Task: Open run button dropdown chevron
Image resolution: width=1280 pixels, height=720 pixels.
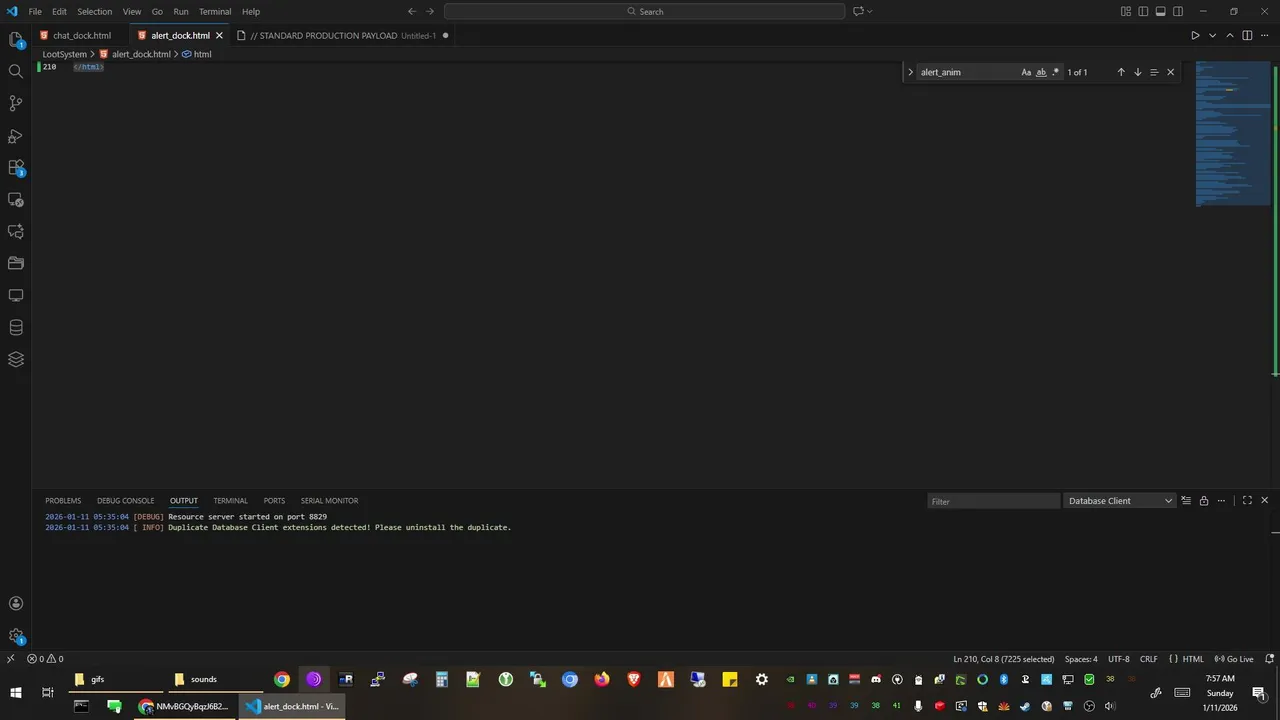Action: pos(1213,36)
